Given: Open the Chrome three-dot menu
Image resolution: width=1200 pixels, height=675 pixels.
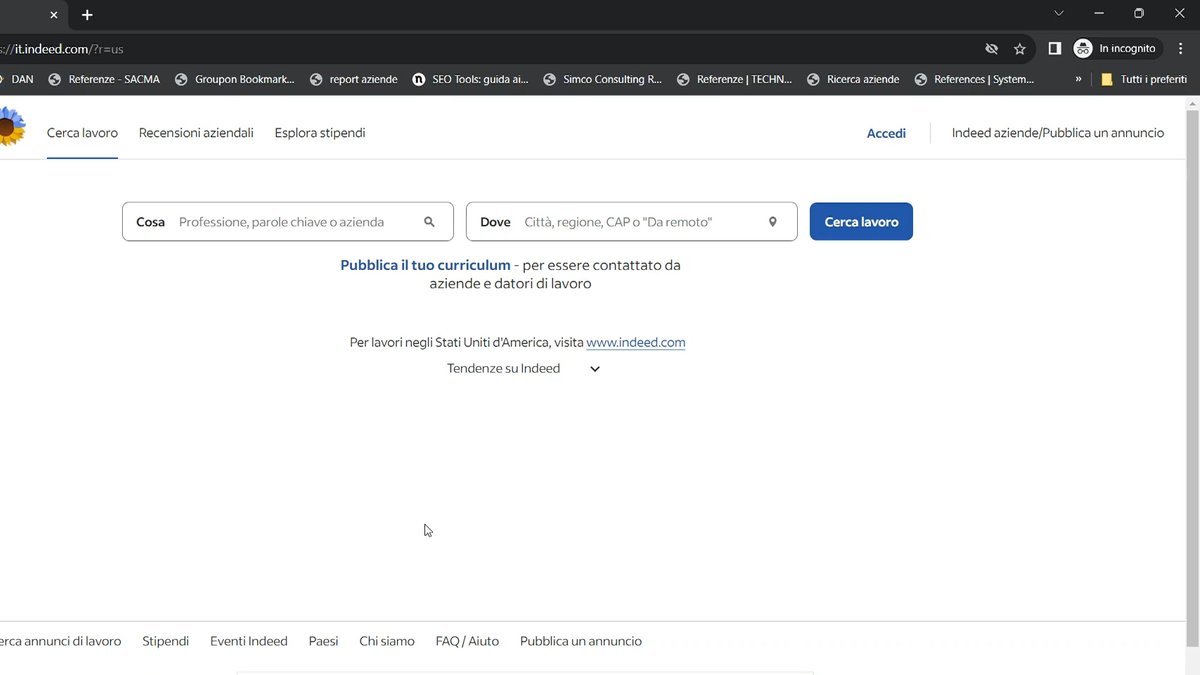Looking at the screenshot, I should pos(1181,48).
